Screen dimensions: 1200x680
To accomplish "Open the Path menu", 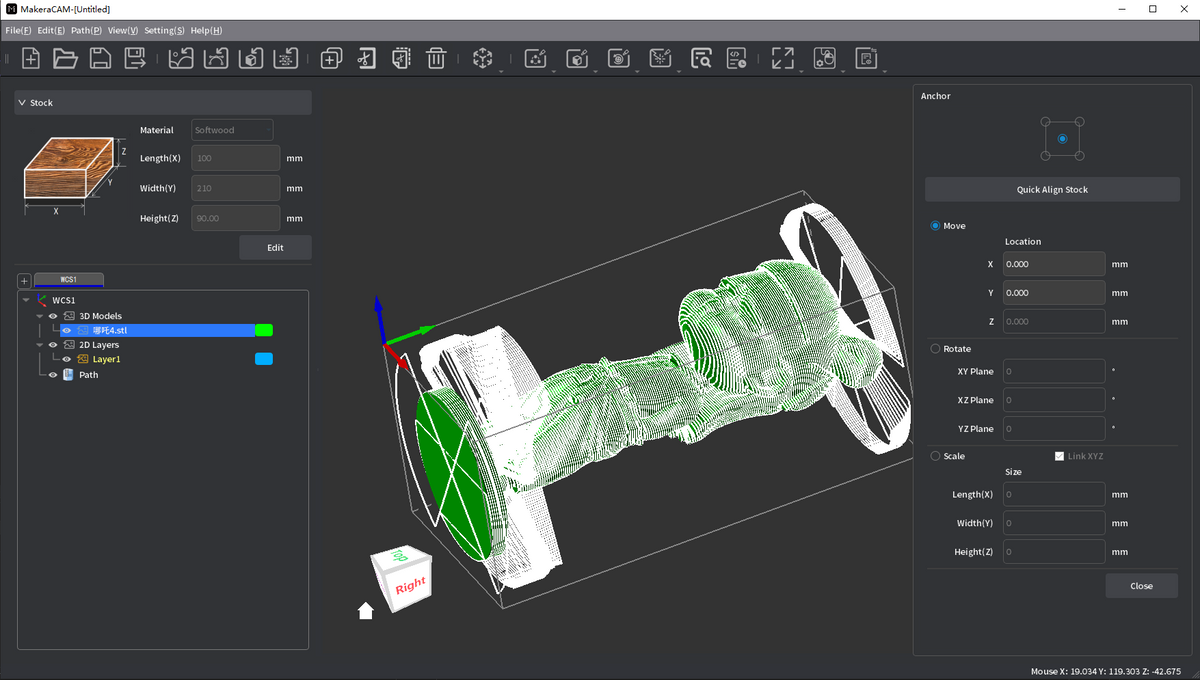I will tap(85, 30).
